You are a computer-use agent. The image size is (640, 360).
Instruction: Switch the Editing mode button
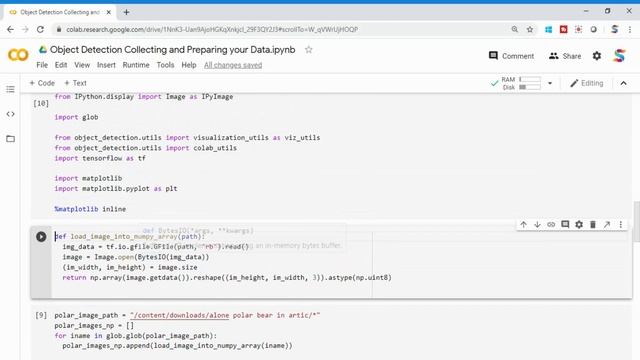[x=587, y=83]
